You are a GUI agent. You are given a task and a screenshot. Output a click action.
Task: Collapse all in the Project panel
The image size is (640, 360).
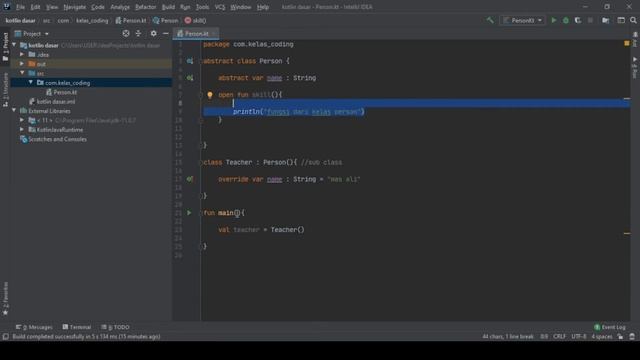pyautogui.click(x=138, y=33)
